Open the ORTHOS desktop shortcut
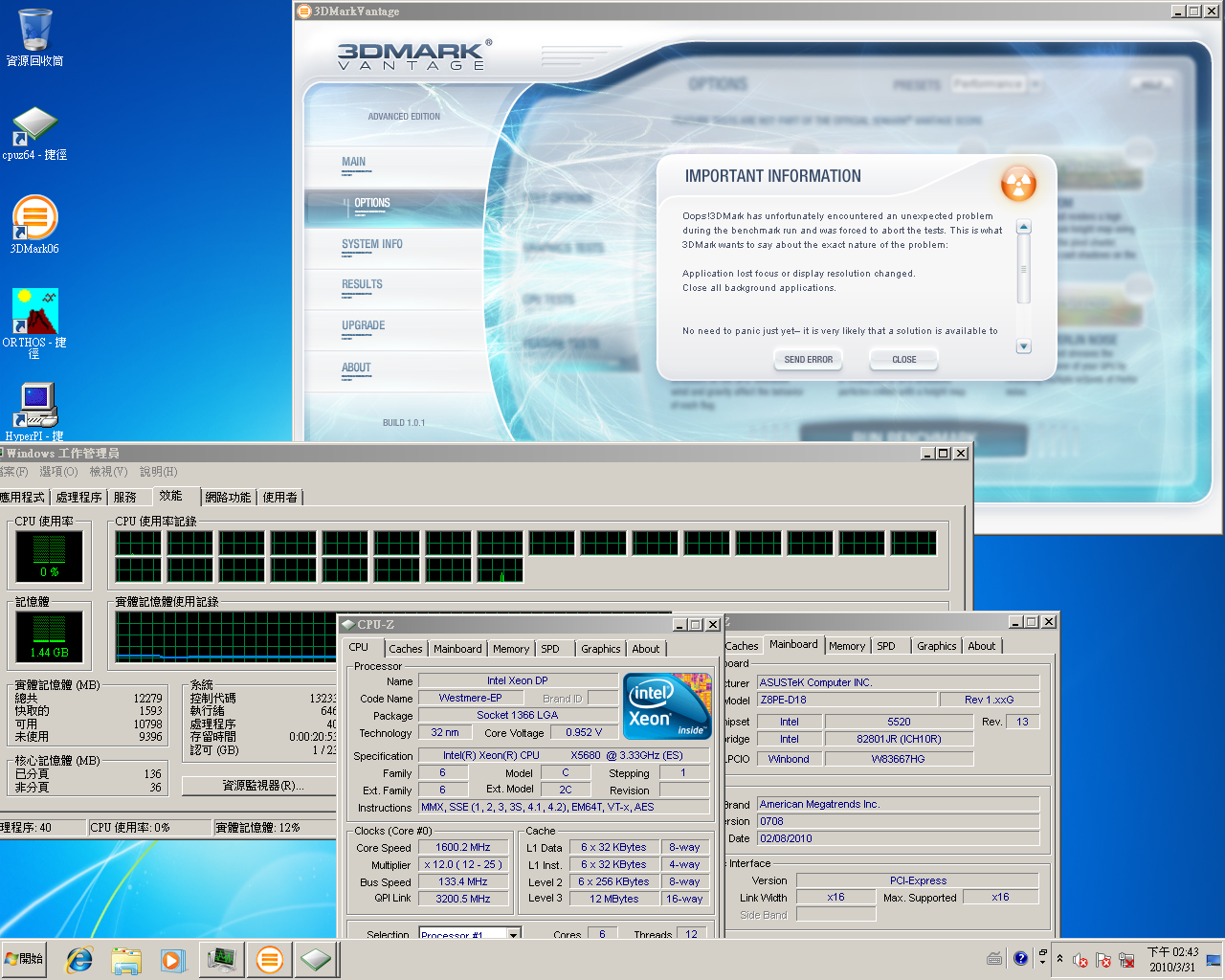Screen dimensions: 1225x980 [34, 323]
